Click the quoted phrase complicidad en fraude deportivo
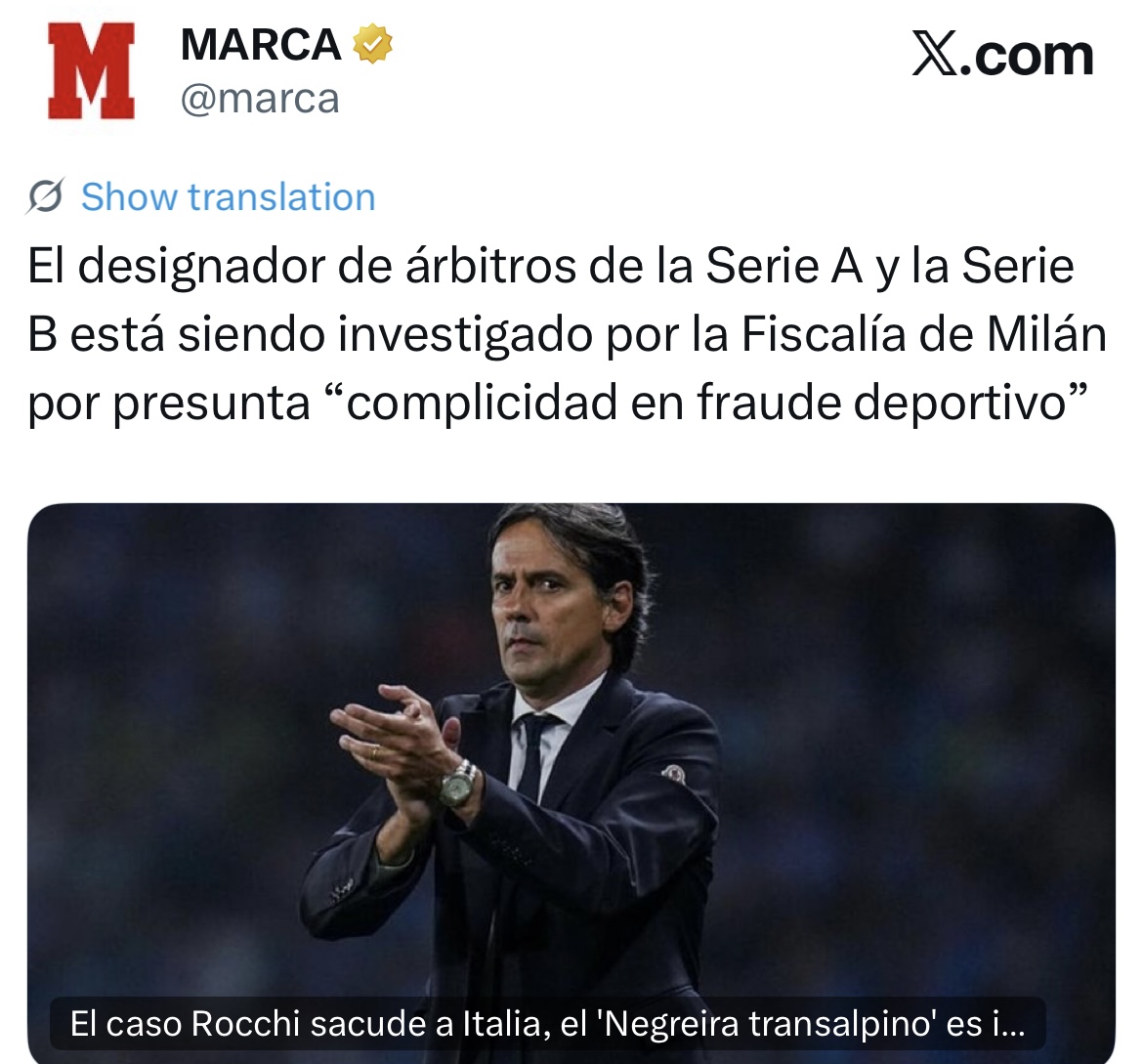Viewport: 1143px width, 1064px height. [718, 403]
